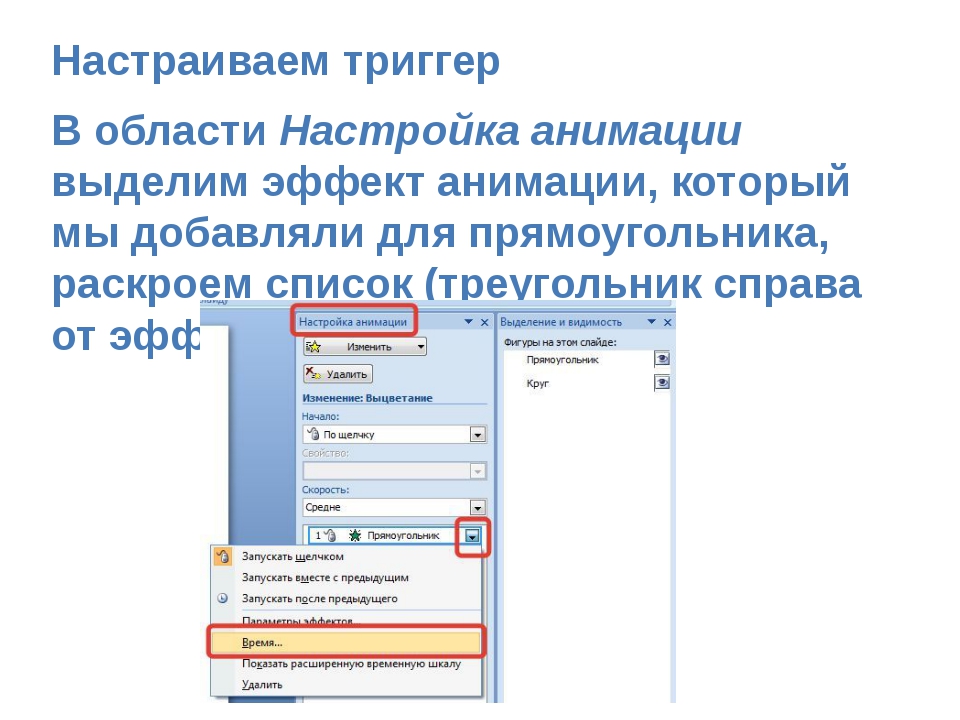Viewport: 960px width, 720px height.
Task: Click the mouse icon in the Начало field
Action: (x=313, y=434)
